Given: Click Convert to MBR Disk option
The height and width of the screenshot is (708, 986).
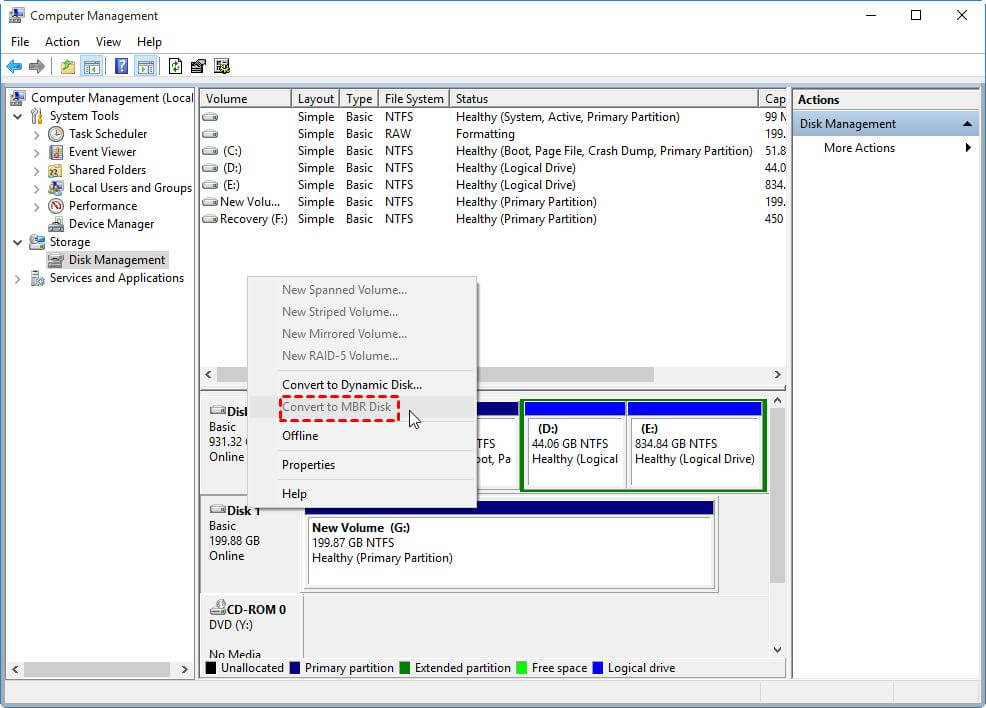Looking at the screenshot, I should [340, 408].
